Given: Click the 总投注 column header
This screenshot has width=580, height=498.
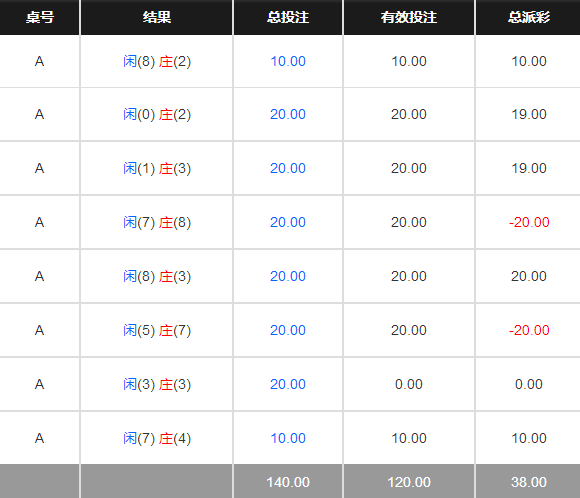Looking at the screenshot, I should pyautogui.click(x=288, y=17).
